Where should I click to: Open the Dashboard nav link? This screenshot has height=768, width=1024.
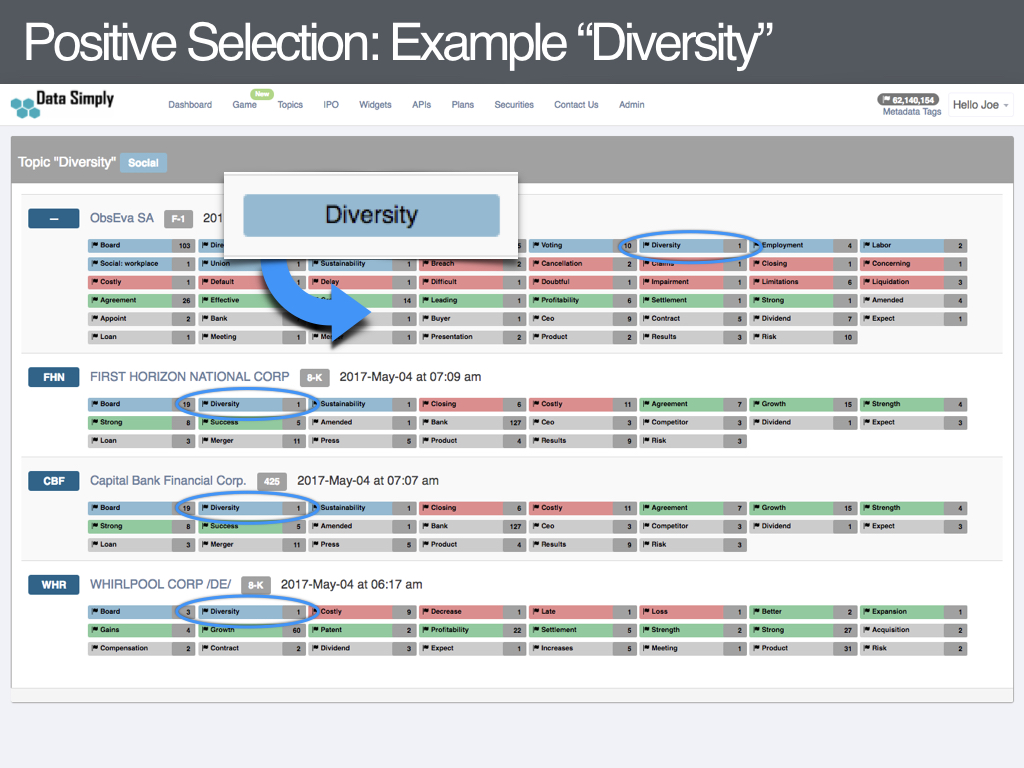(190, 104)
